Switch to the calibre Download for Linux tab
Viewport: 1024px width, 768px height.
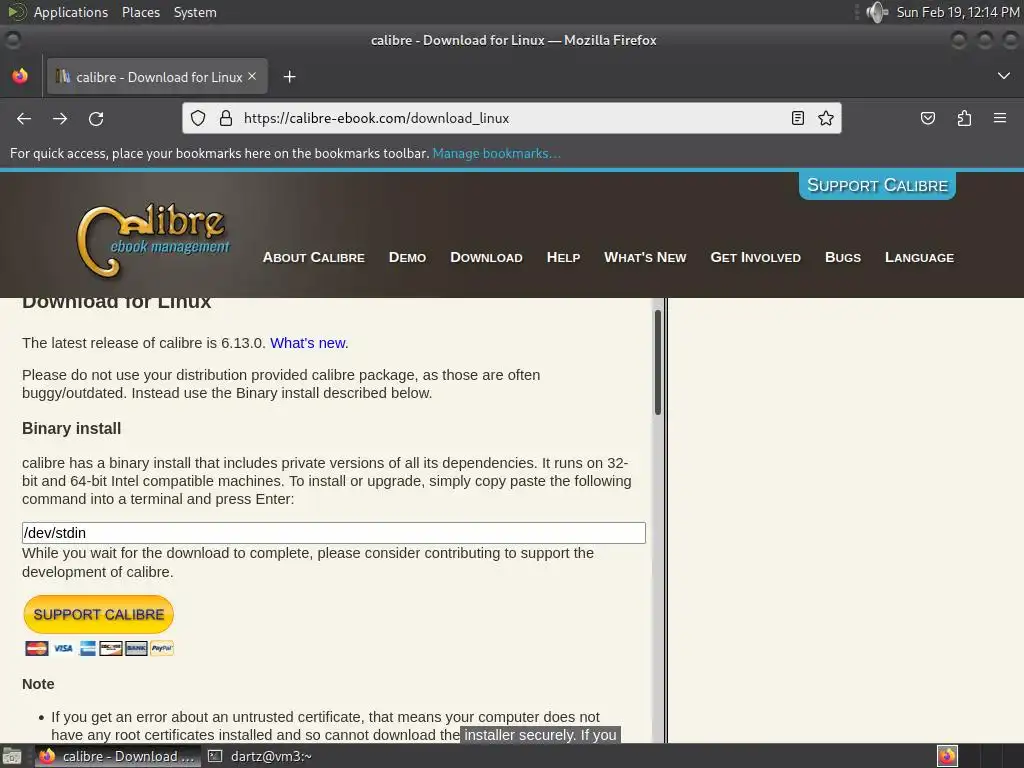click(x=157, y=77)
